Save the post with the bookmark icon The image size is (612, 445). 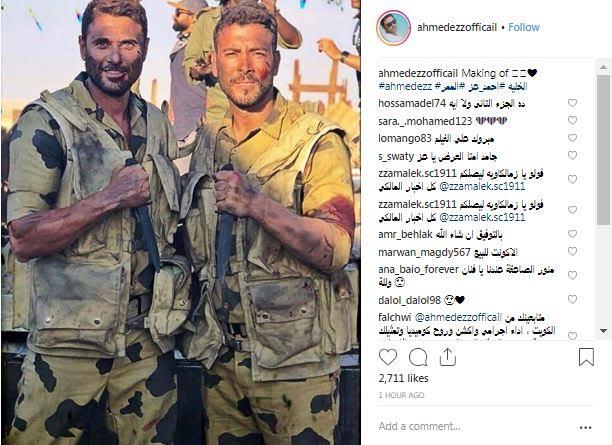(586, 357)
